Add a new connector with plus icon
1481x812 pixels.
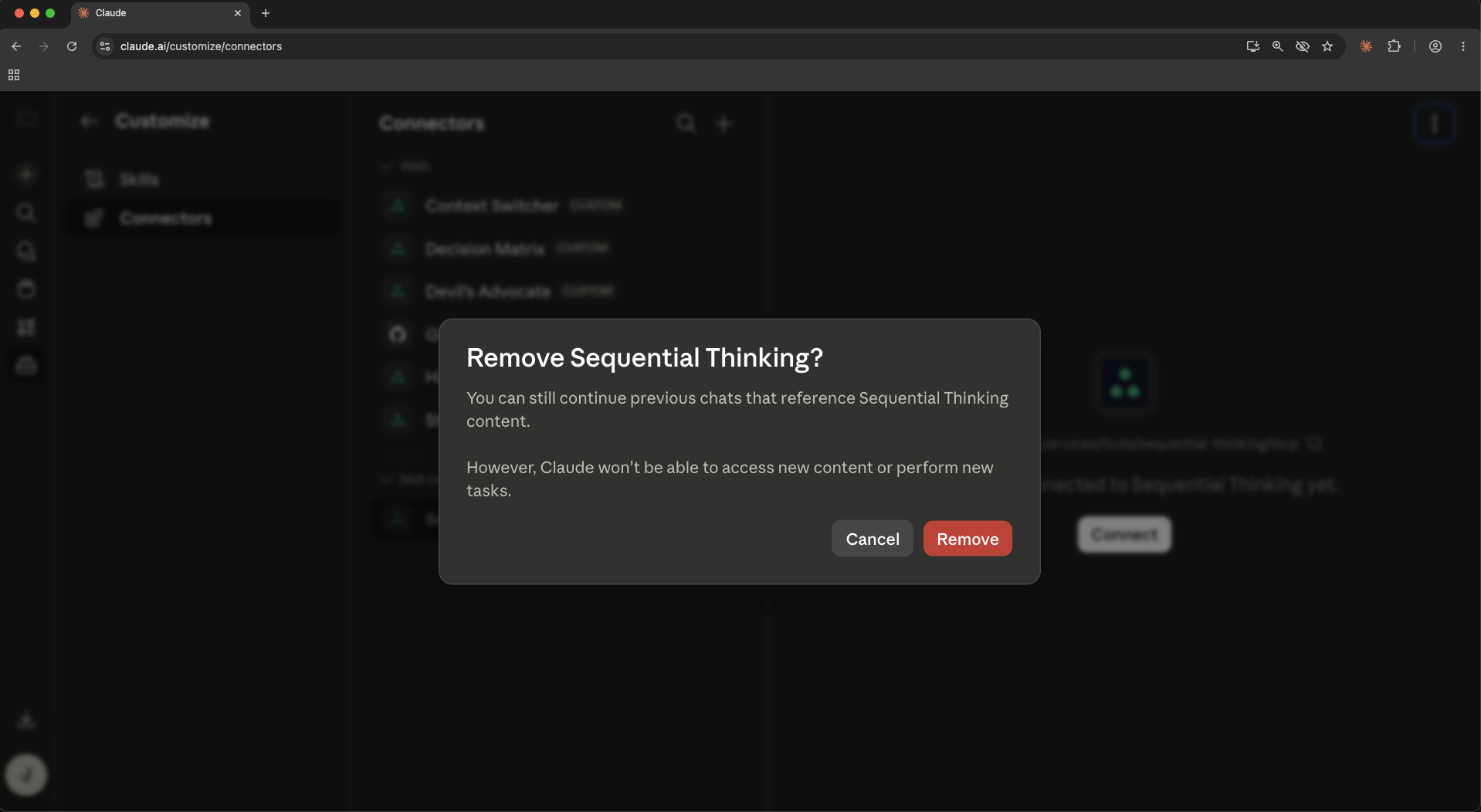[724, 123]
